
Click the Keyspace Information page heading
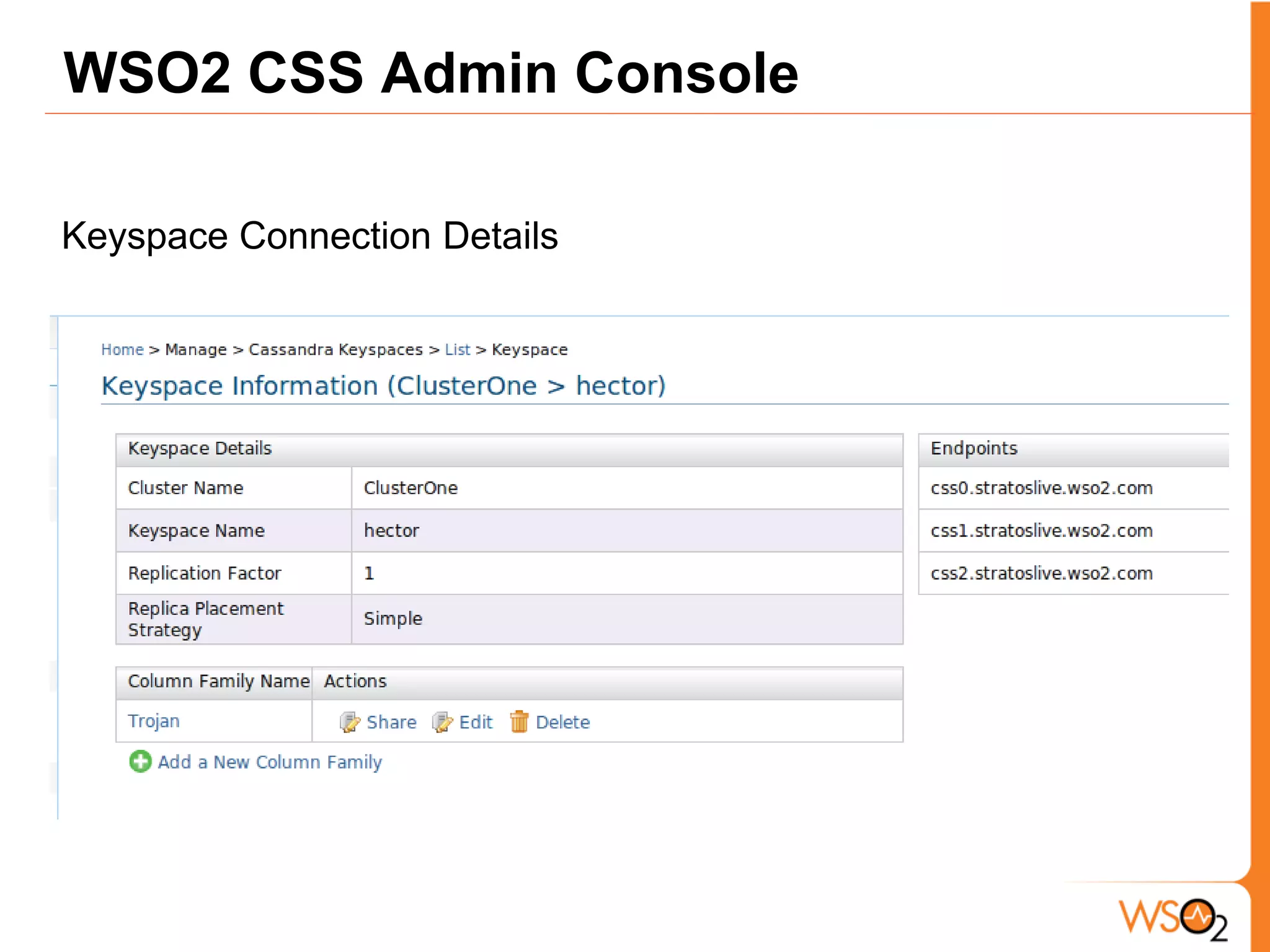click(384, 386)
